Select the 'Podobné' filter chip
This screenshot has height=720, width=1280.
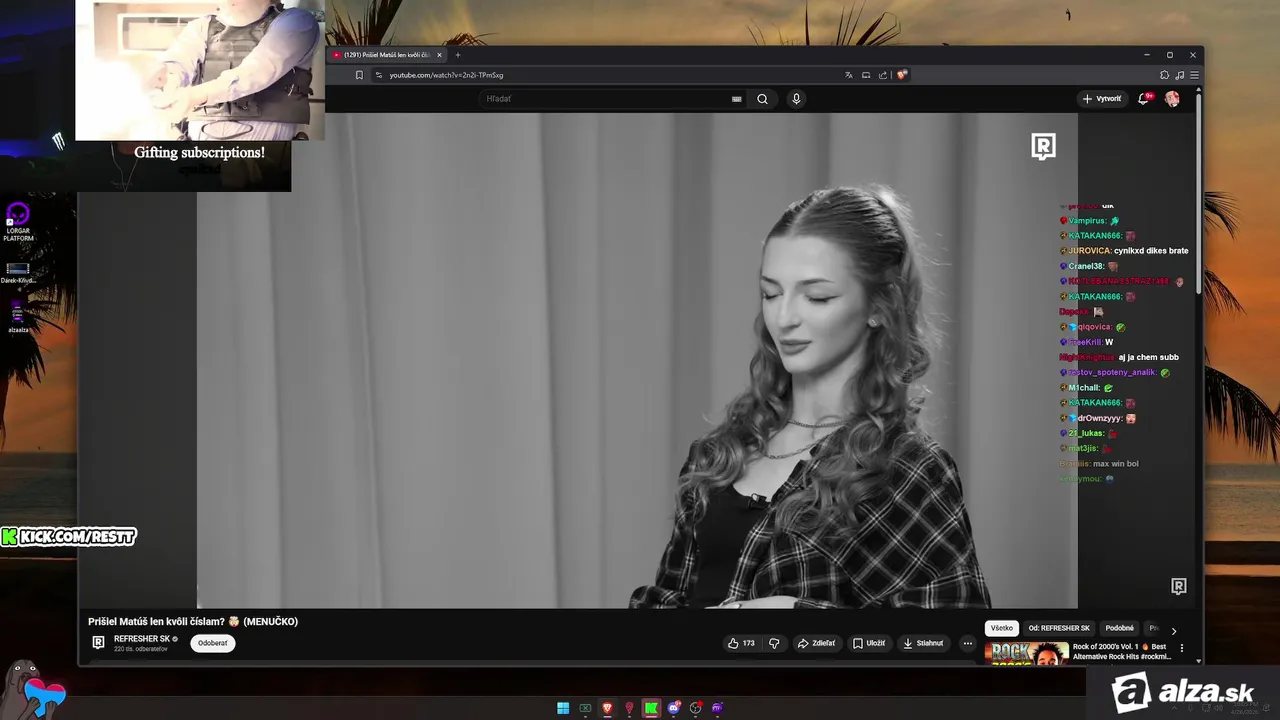click(1119, 628)
